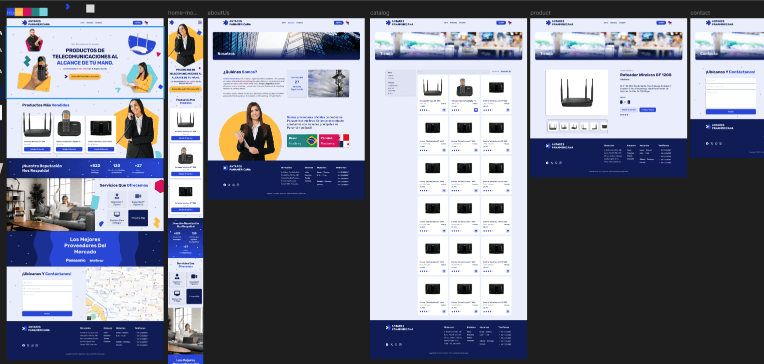Click the message textarea in home contact form
764x364 pixels.
(47, 301)
